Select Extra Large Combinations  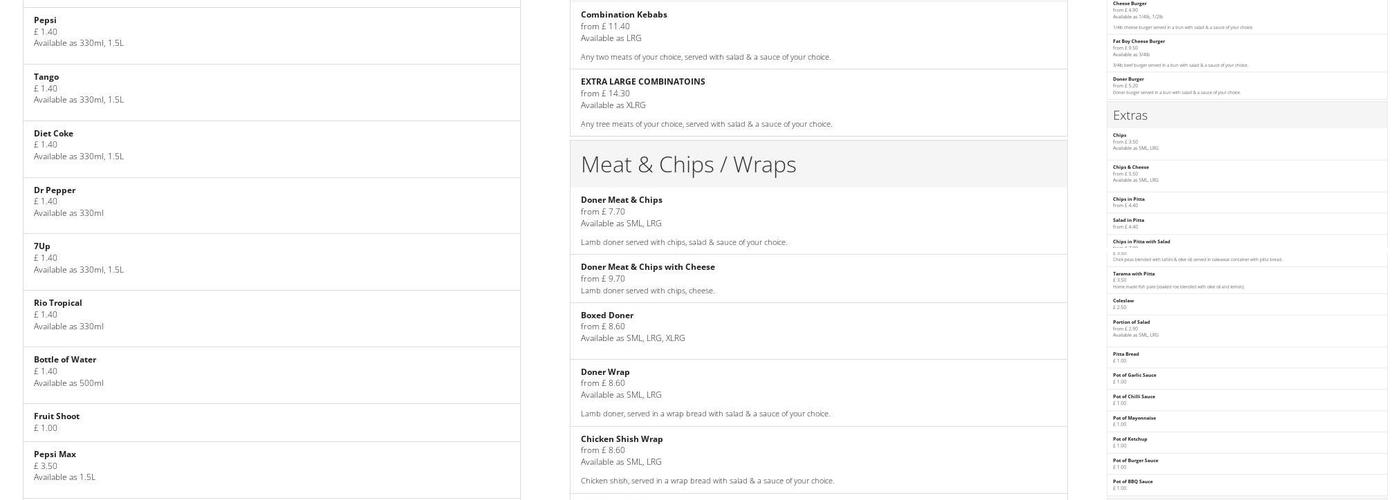pos(642,82)
